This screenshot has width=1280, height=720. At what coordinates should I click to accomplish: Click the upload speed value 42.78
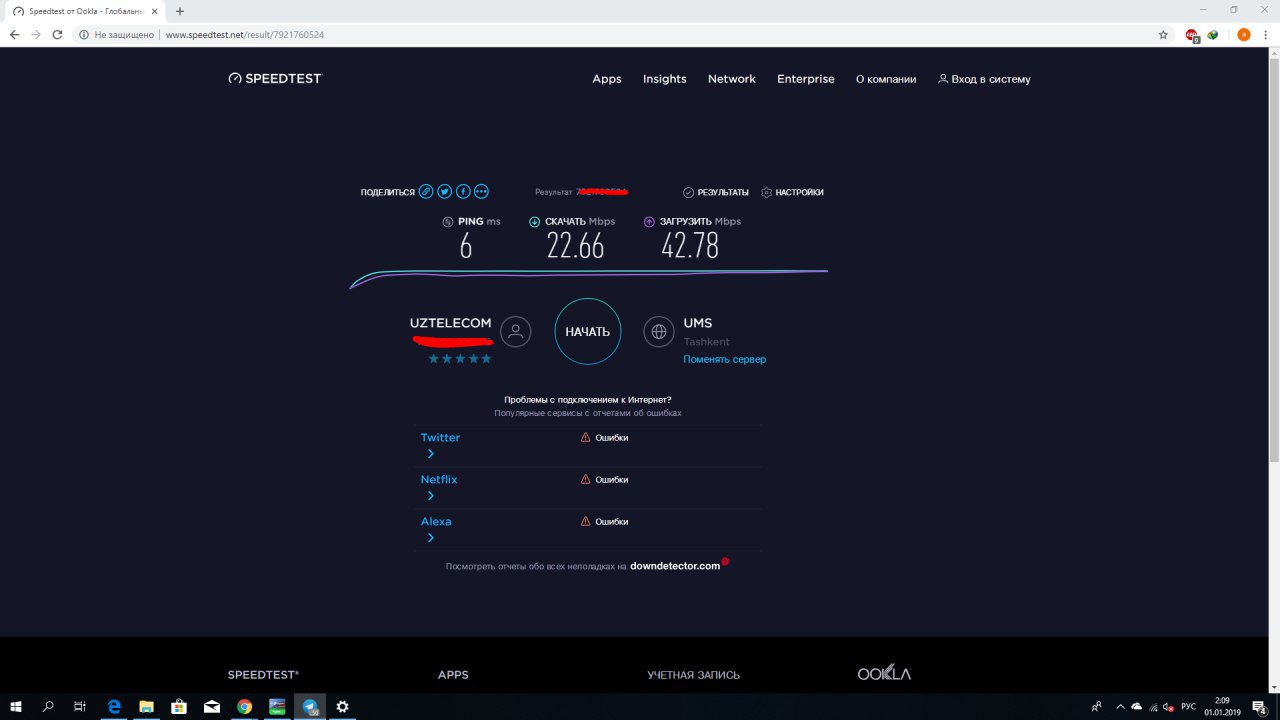tap(690, 246)
